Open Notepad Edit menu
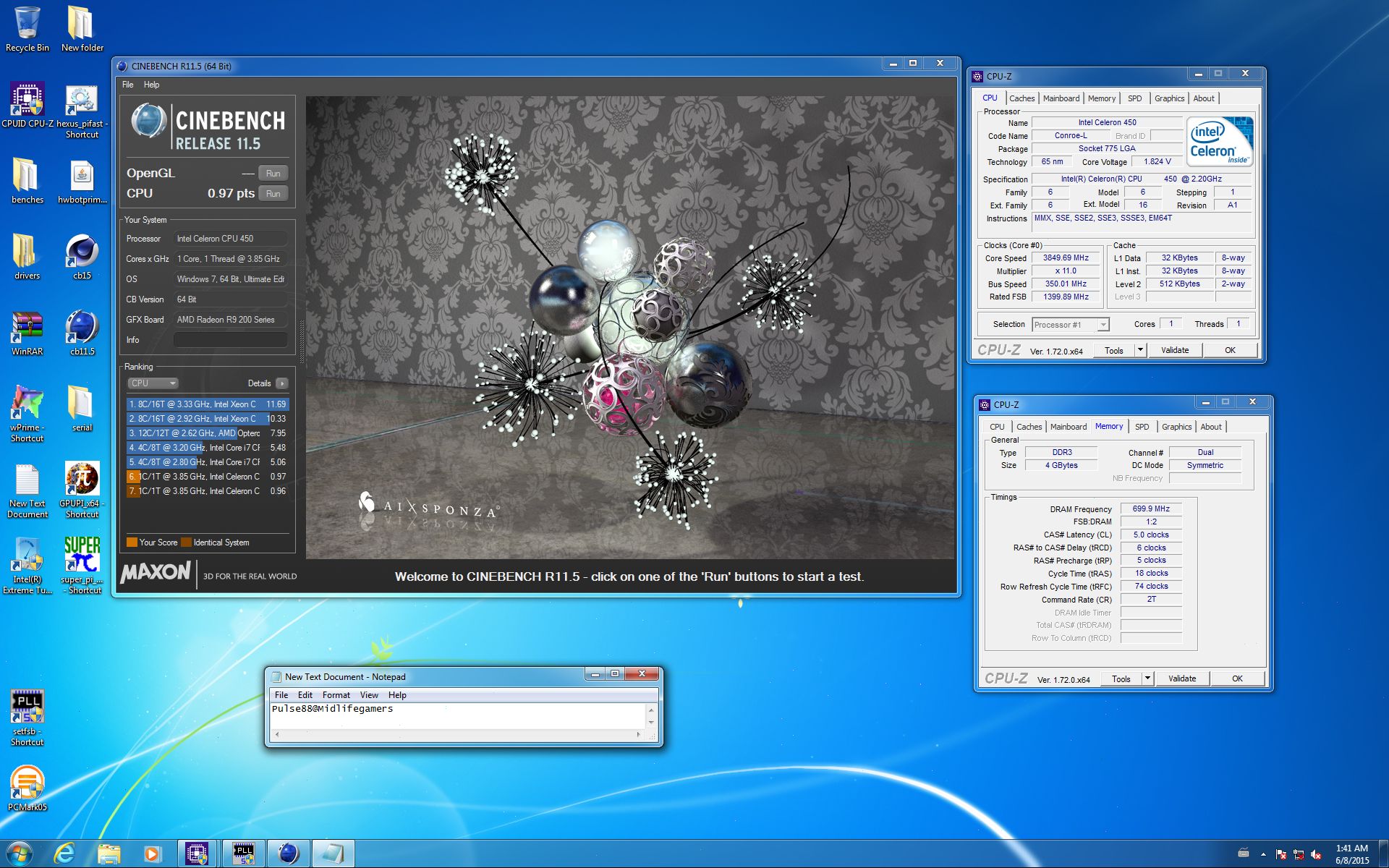This screenshot has height=868, width=1389. pyautogui.click(x=305, y=695)
